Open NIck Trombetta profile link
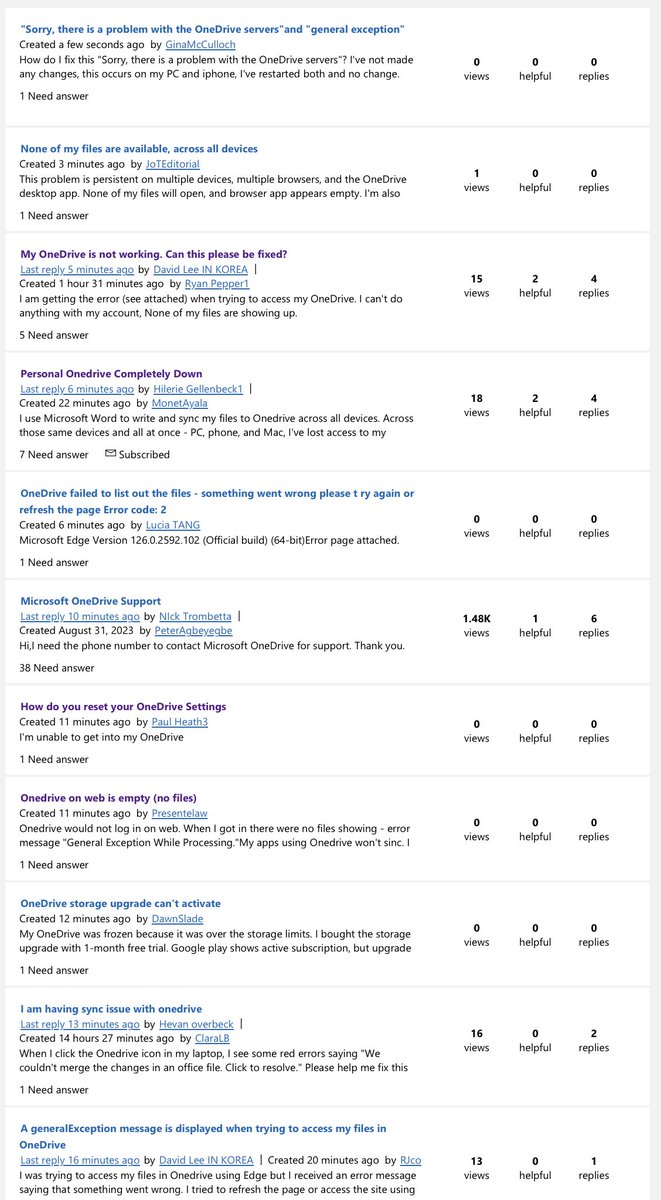661x1200 pixels. tap(195, 616)
